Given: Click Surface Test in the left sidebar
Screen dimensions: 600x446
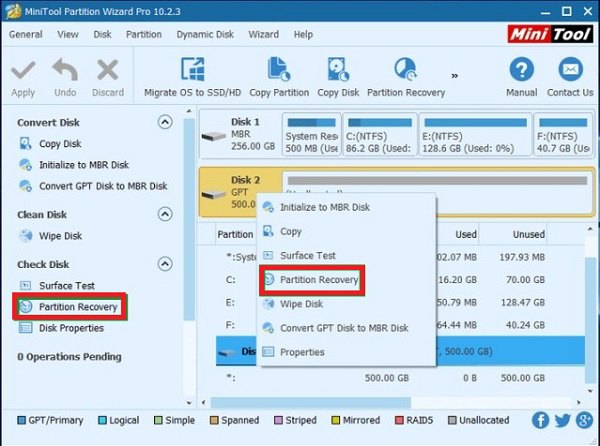Looking at the screenshot, I should pos(67,286).
